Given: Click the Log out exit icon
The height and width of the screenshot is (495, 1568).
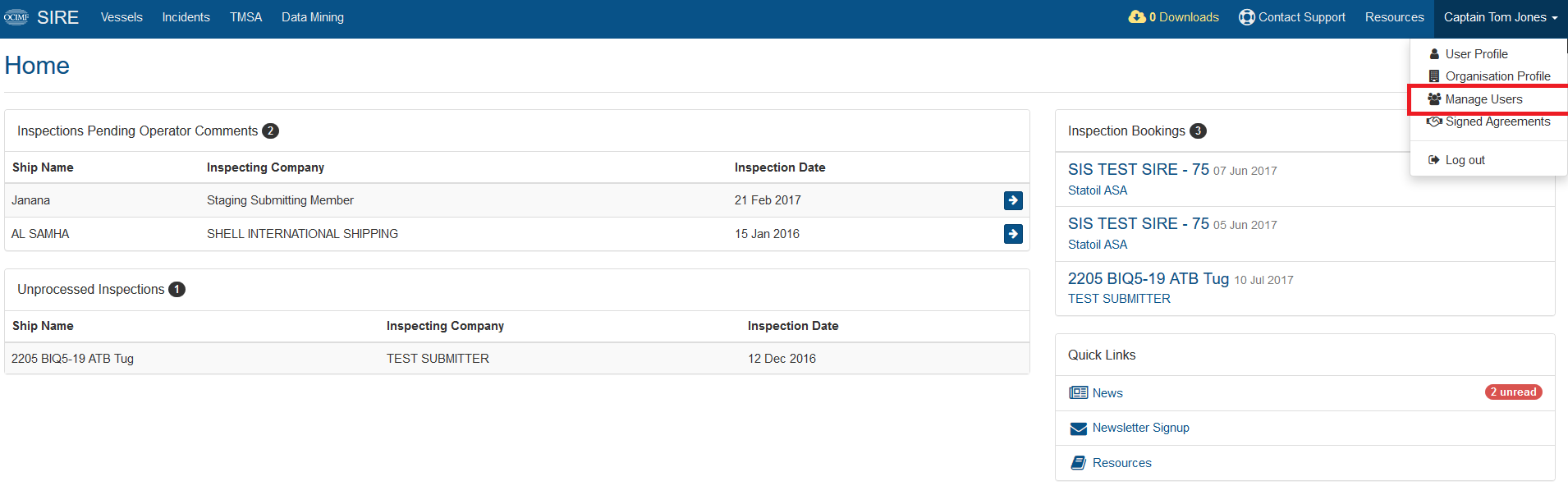Looking at the screenshot, I should click(1434, 160).
